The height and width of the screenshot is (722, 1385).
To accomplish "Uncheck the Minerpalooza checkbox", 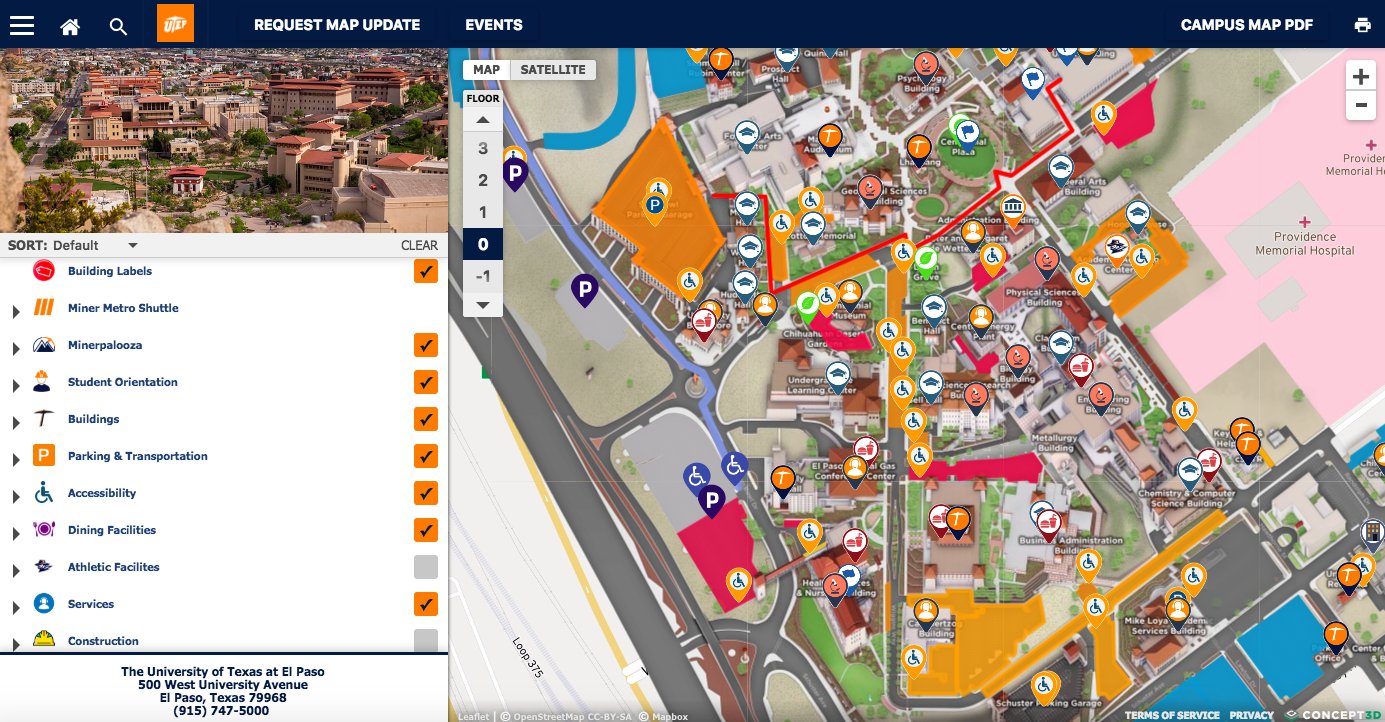I will point(426,345).
